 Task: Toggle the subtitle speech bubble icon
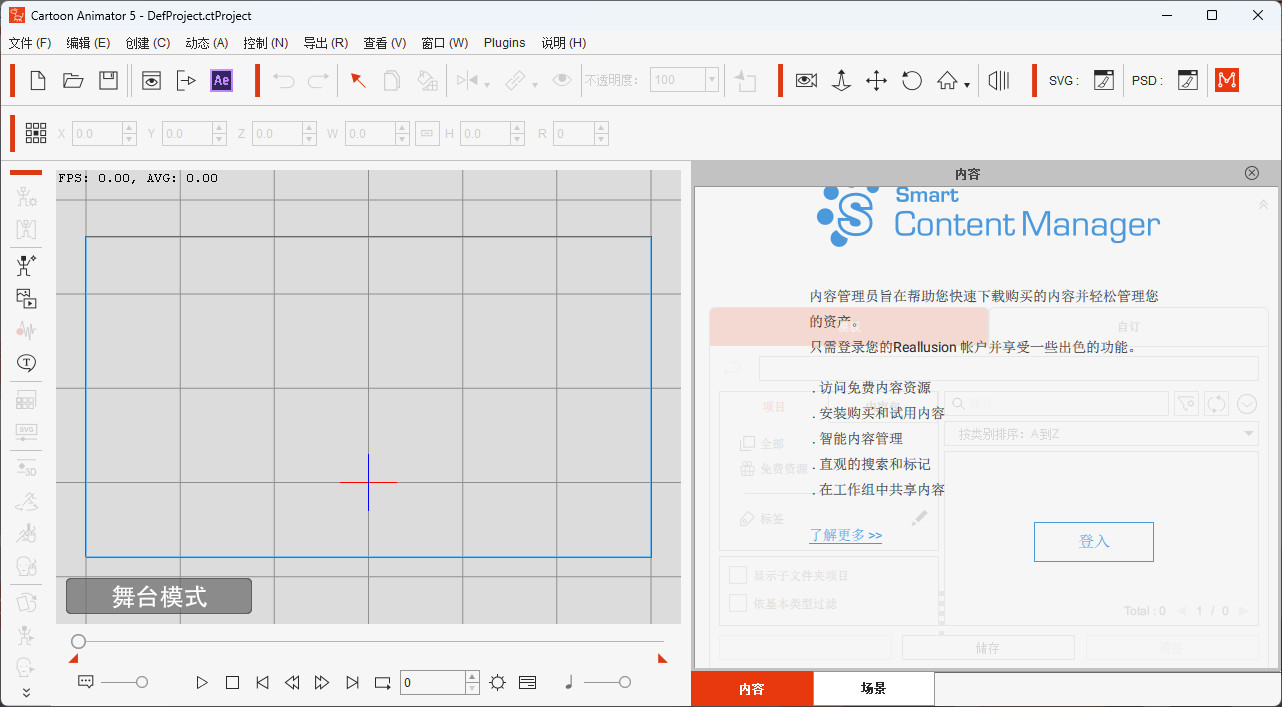tap(86, 682)
